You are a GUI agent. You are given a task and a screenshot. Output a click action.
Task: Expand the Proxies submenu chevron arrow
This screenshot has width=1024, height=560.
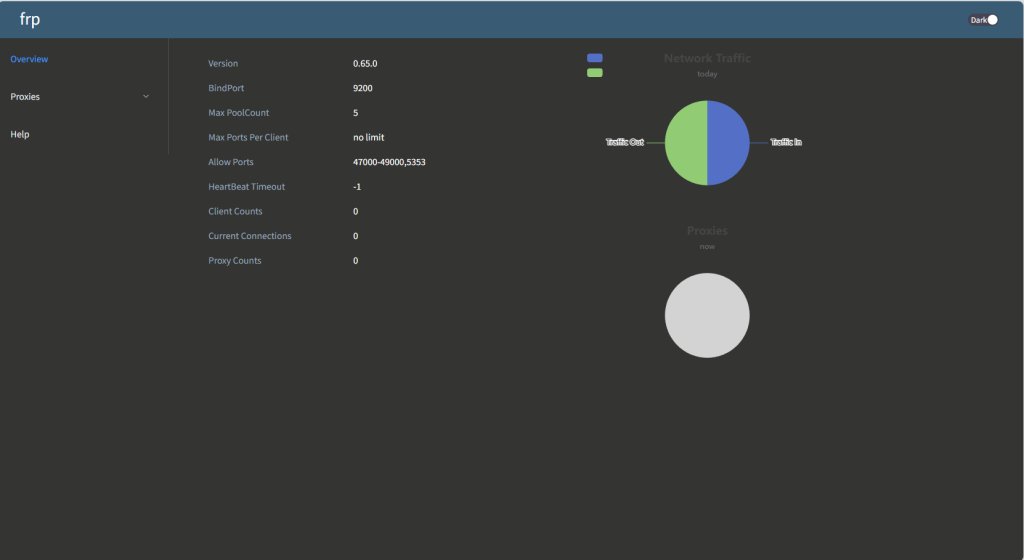click(146, 97)
